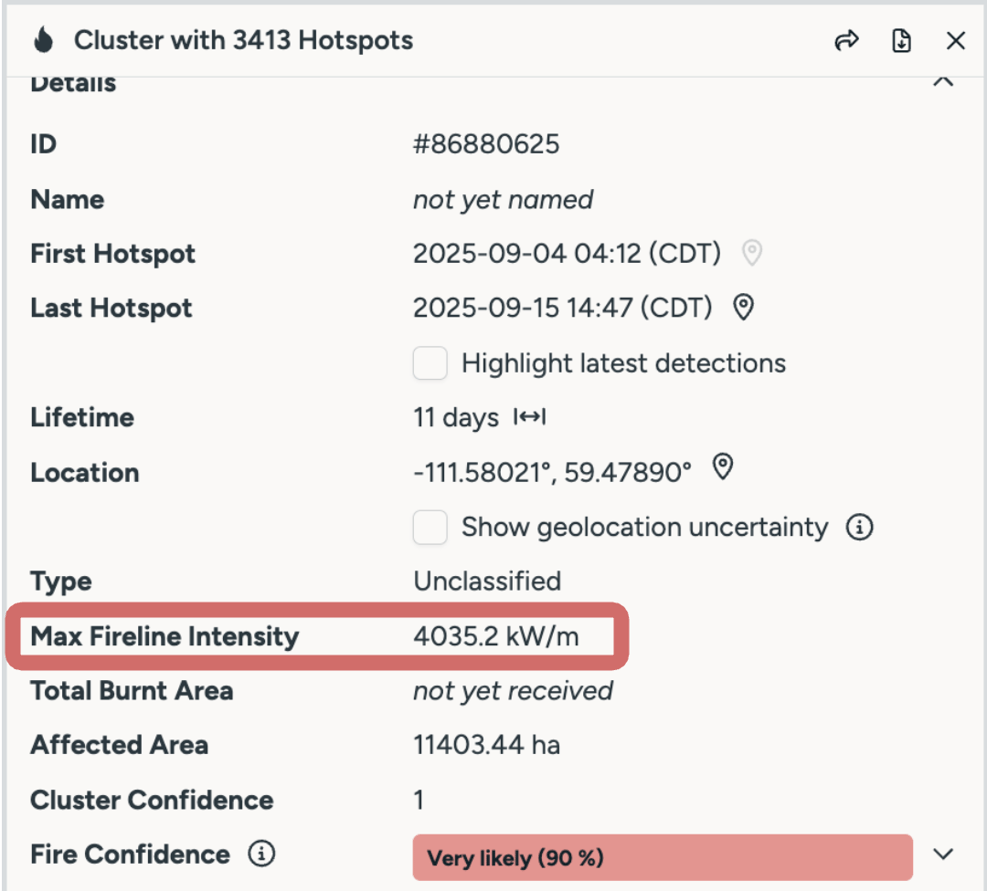Image resolution: width=987 pixels, height=891 pixels.
Task: Close the cluster details panel
Action: coord(955,41)
